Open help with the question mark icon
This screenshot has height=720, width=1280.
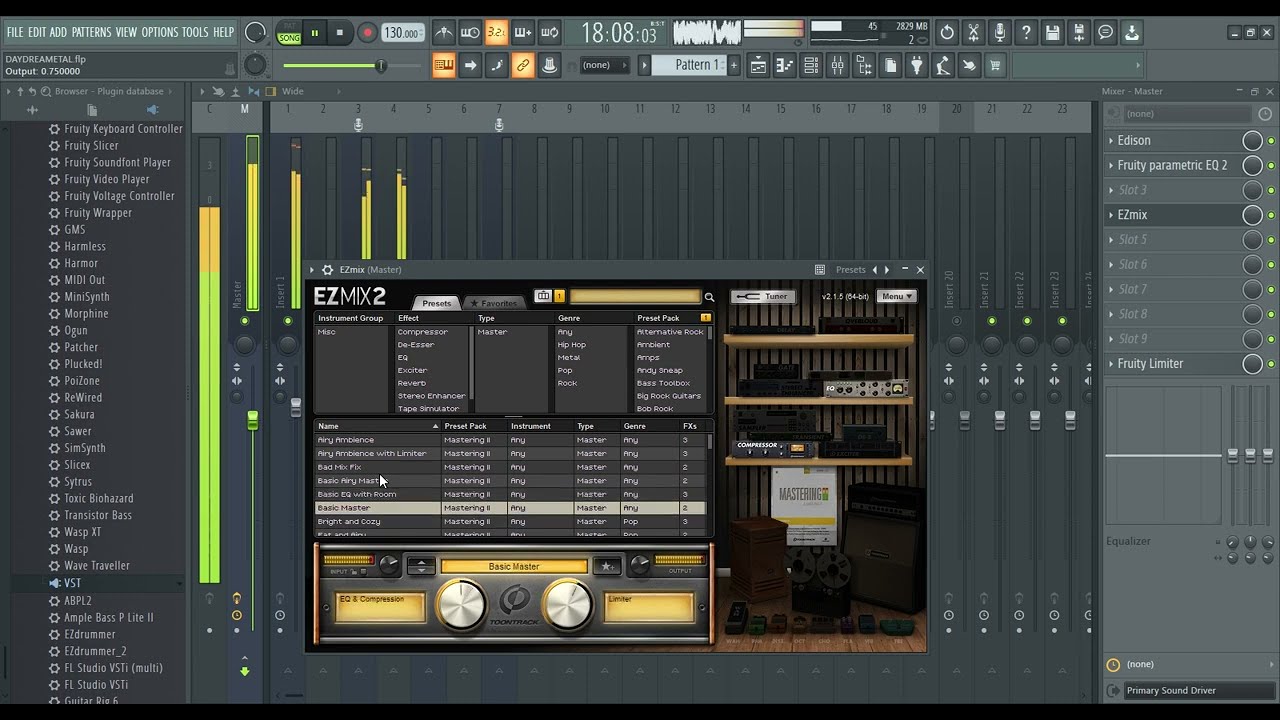click(1026, 33)
